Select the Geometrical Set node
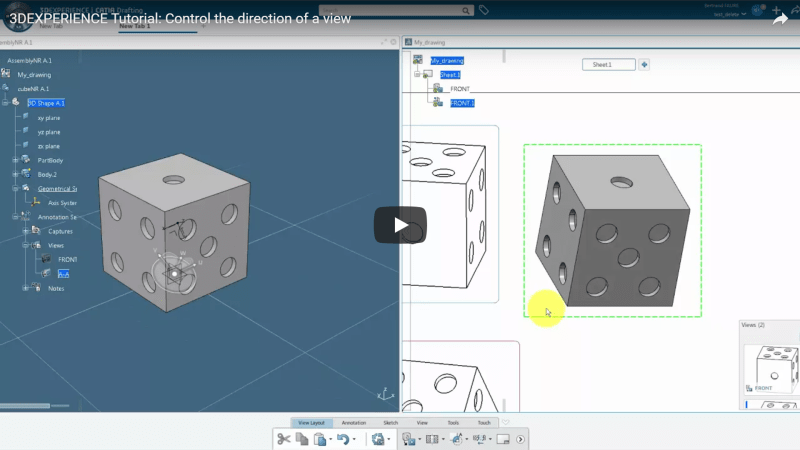Screen dimensions: 800x450 pos(57,189)
